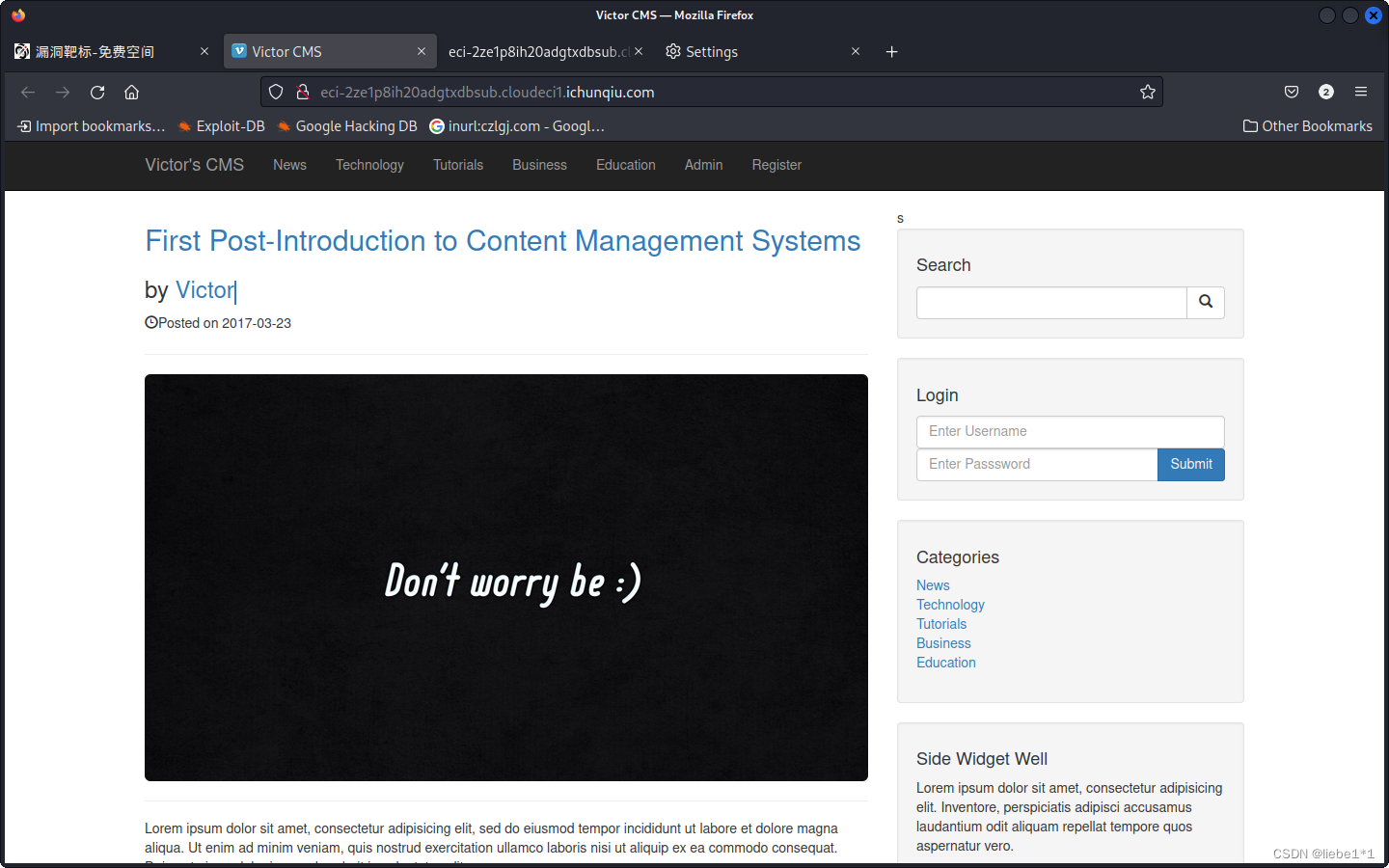Switch to the Settings tab

tap(762, 52)
